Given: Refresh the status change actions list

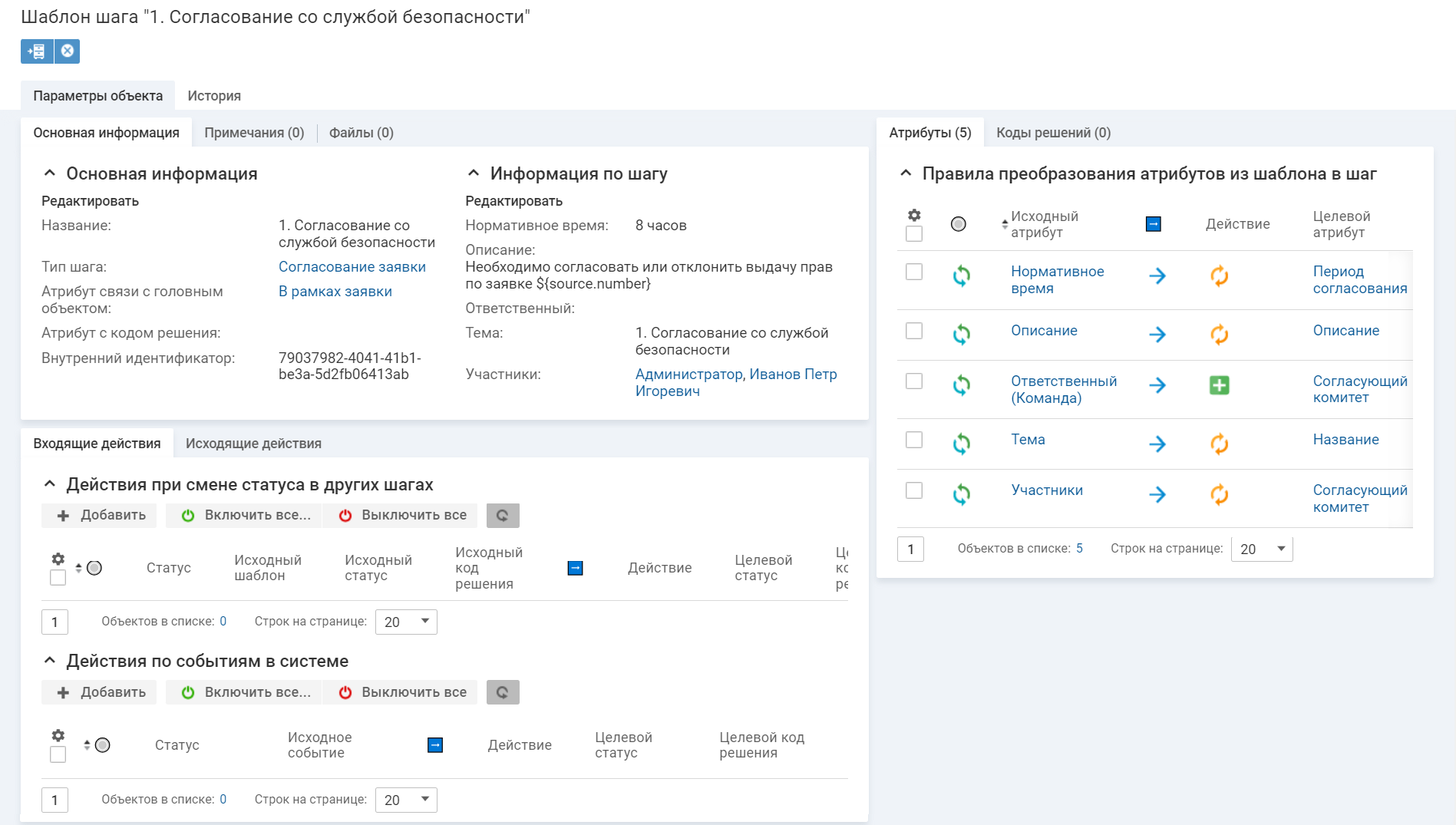Looking at the screenshot, I should click(503, 516).
